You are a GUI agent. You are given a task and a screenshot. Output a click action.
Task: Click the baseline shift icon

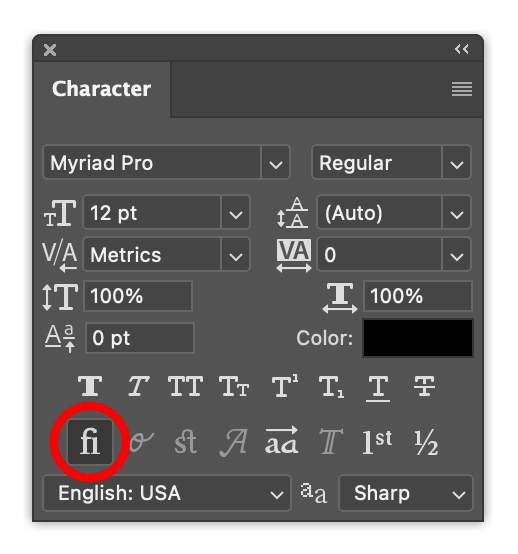click(x=60, y=338)
